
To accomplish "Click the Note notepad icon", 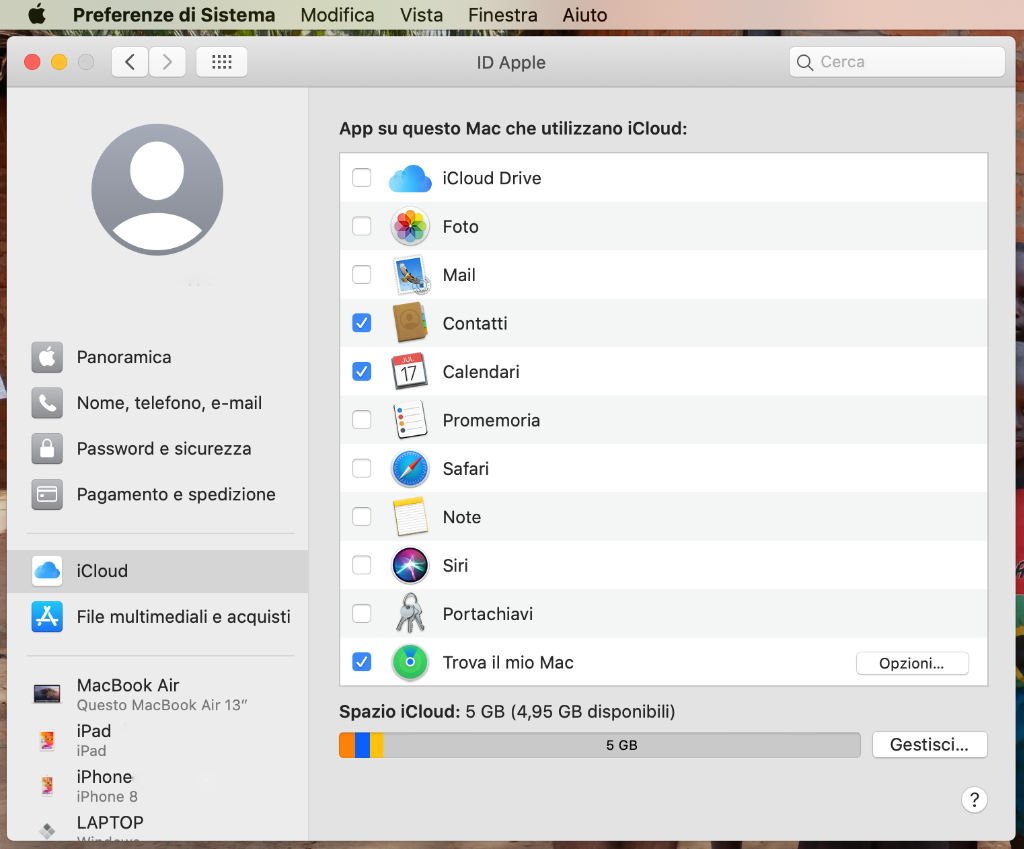I will click(410, 517).
